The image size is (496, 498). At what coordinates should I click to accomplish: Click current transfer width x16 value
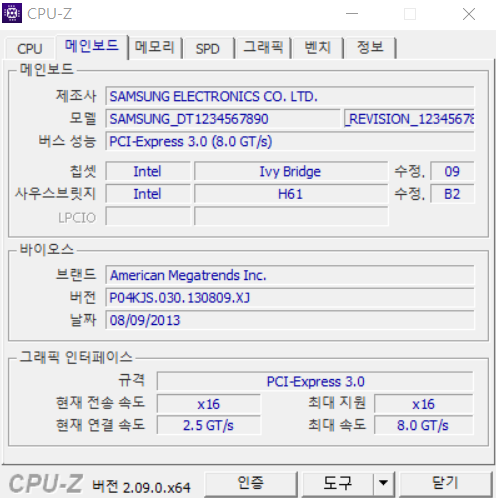click(x=209, y=404)
